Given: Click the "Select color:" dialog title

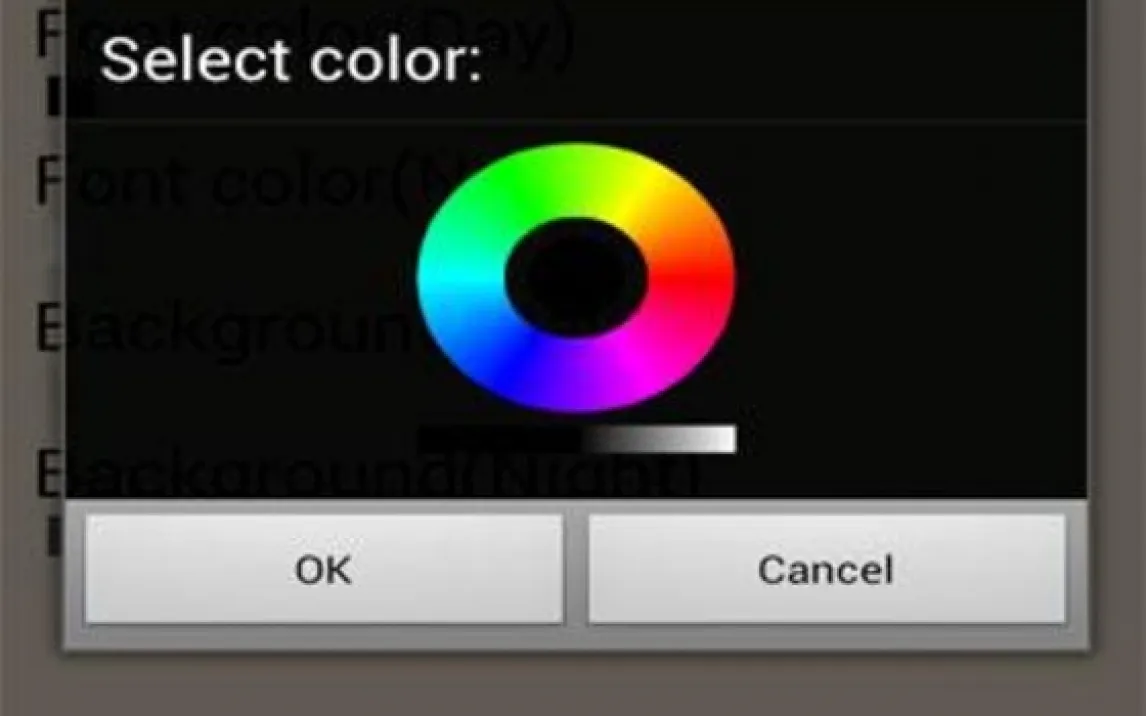Looking at the screenshot, I should 291,59.
